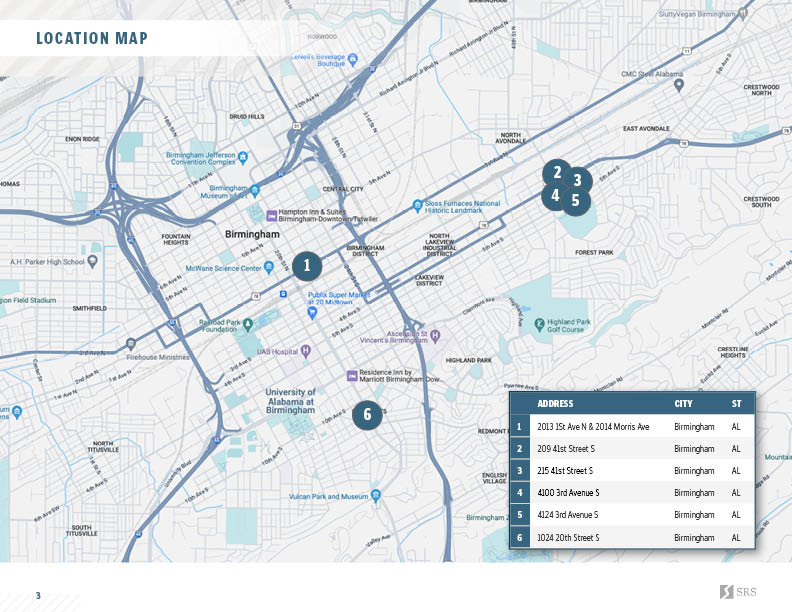Viewport: 792px width, 612px height.
Task: Select address 2013 1St Ave N & 2014 Morris Ave
Action: pos(593,427)
